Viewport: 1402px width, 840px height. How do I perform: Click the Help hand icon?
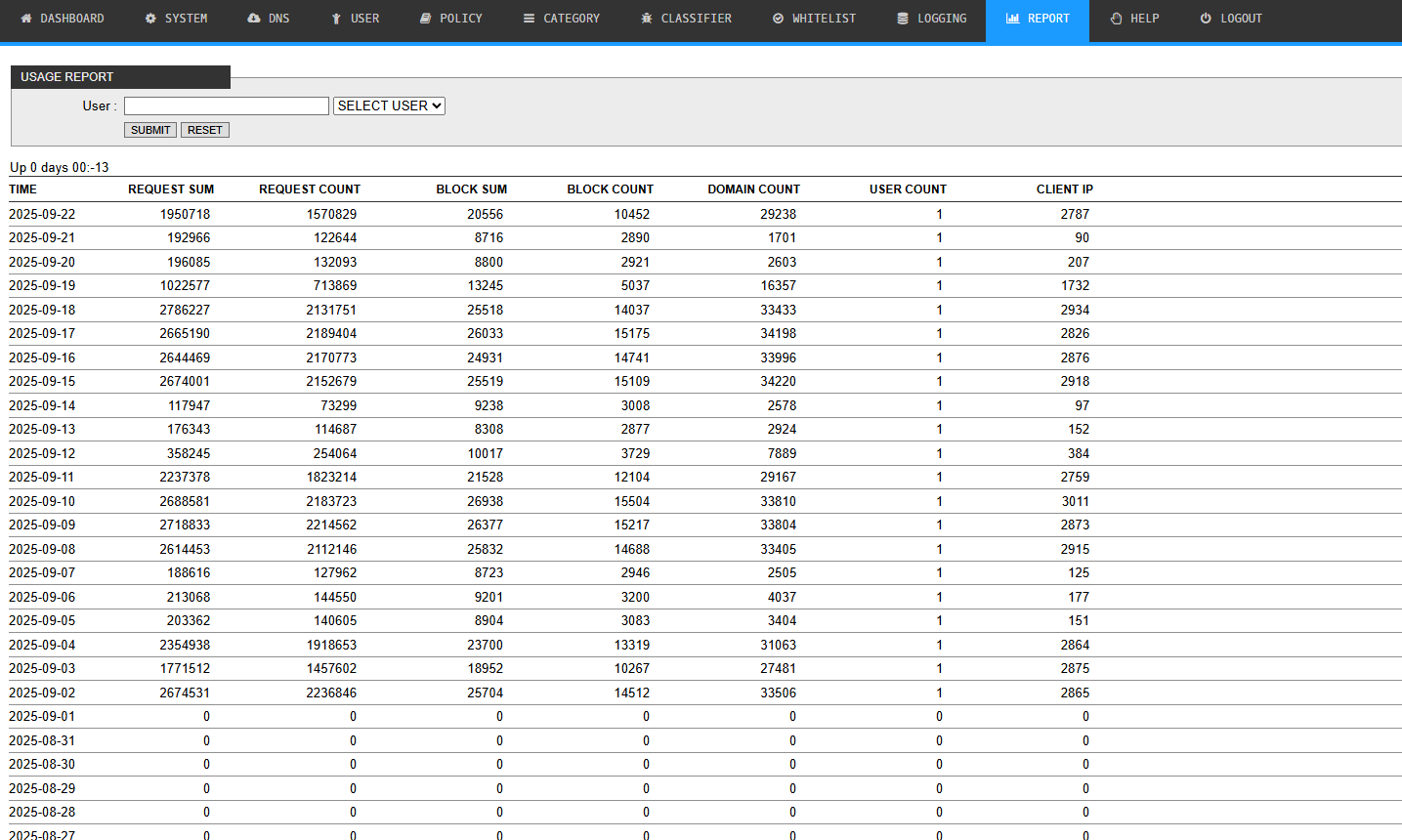(x=1117, y=19)
